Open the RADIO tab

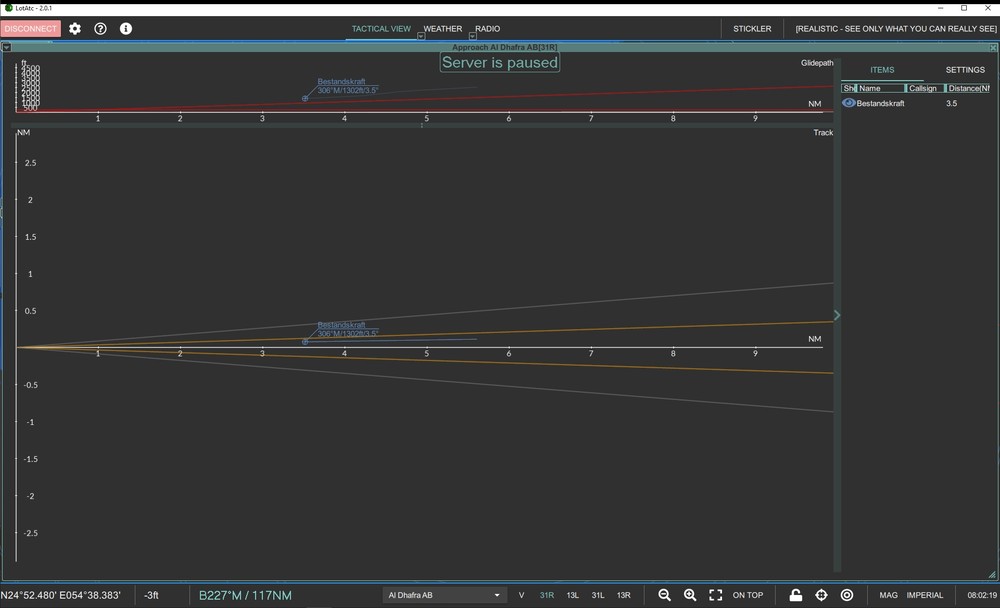[x=487, y=29]
